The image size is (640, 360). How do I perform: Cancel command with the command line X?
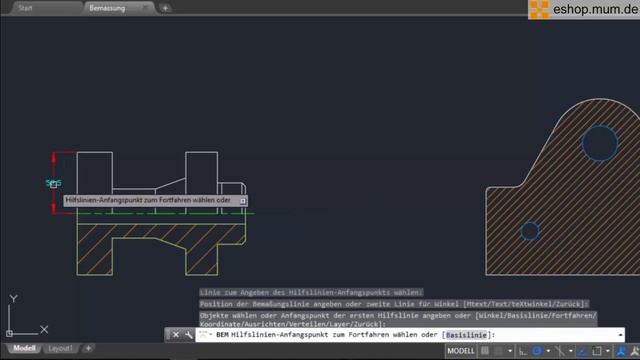[176, 335]
